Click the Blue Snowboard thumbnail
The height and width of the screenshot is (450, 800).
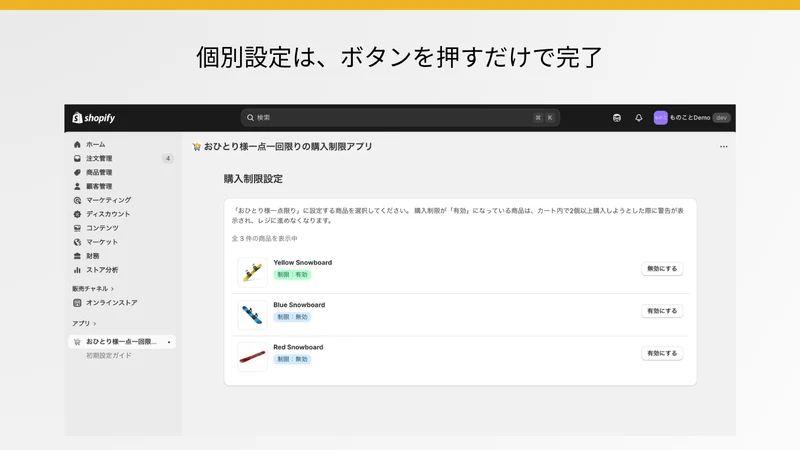coord(252,314)
